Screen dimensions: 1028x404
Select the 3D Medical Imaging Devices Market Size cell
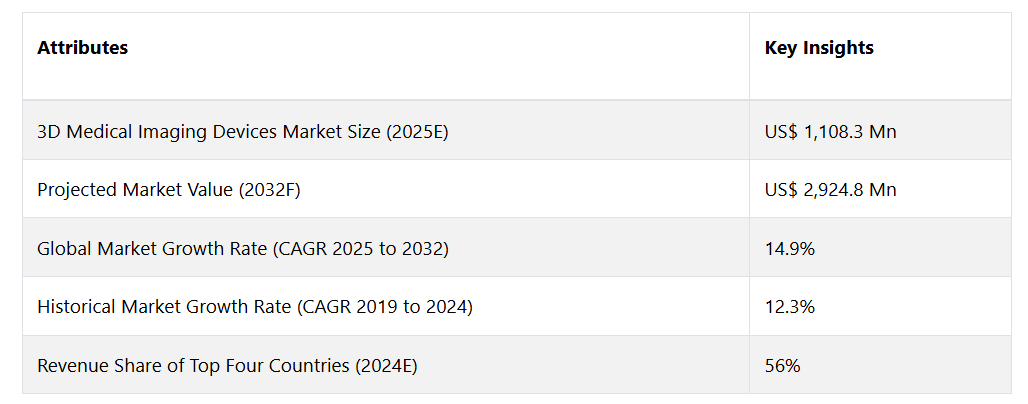point(386,130)
